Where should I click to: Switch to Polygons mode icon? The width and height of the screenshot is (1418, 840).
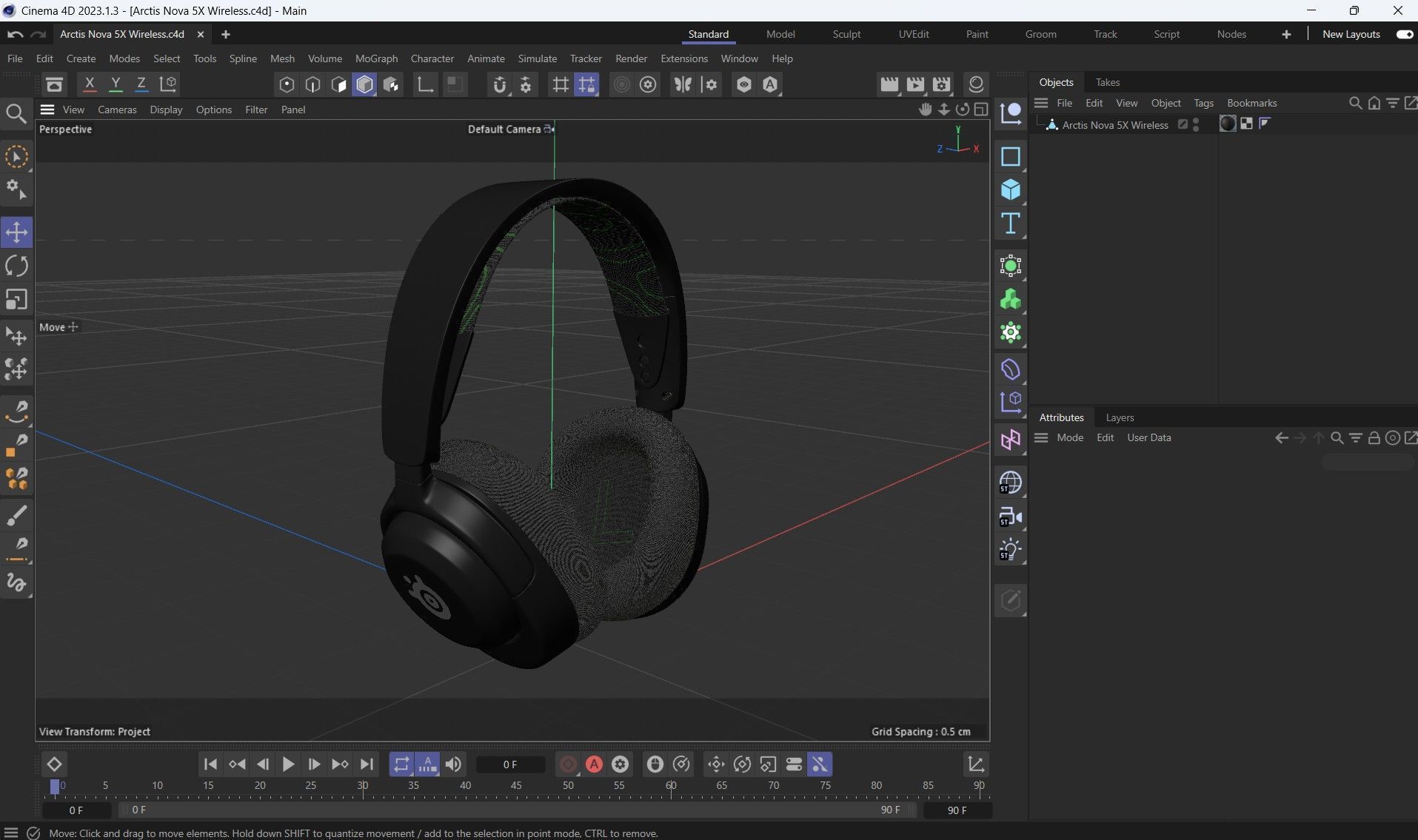tap(338, 84)
